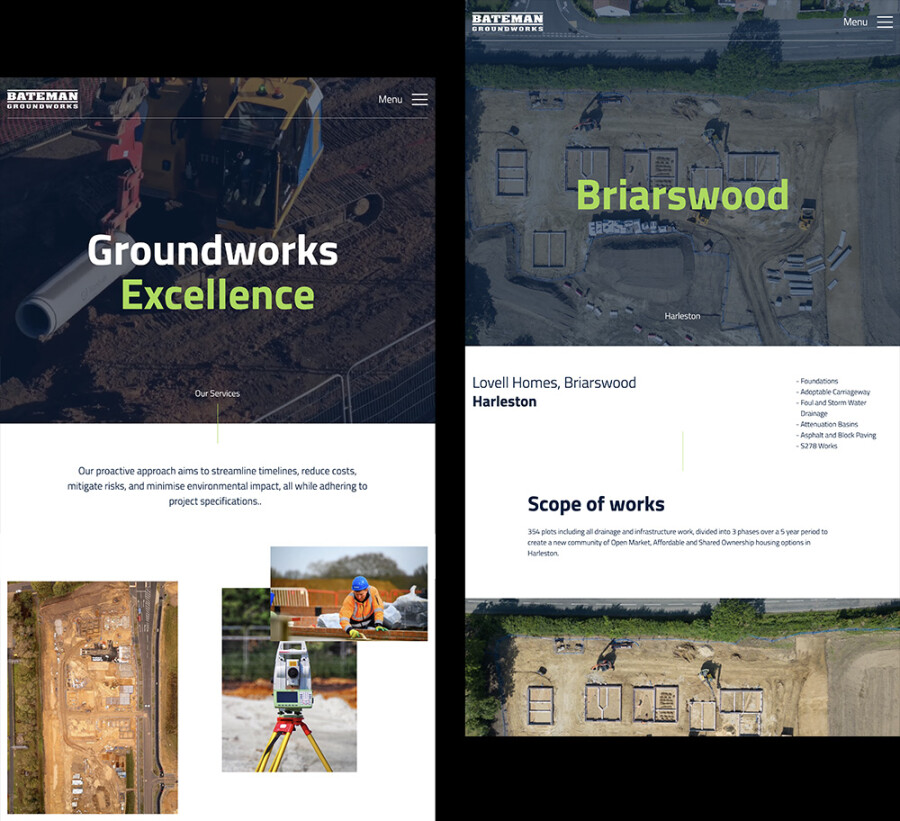900x821 pixels.
Task: Open the Our Services section
Action: 217,393
